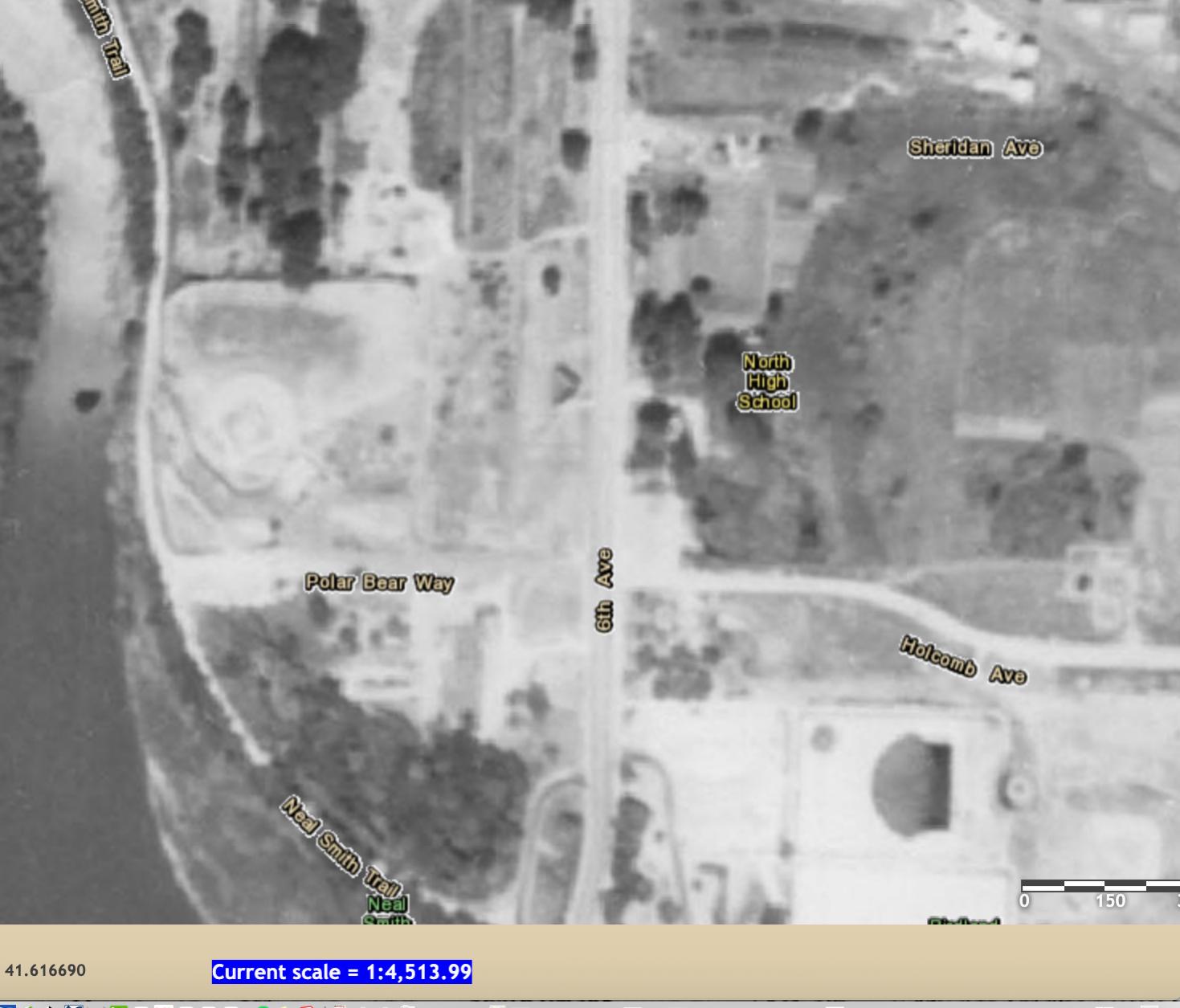This screenshot has width=1180, height=1008.
Task: Select the North High School map label
Action: coord(767,382)
